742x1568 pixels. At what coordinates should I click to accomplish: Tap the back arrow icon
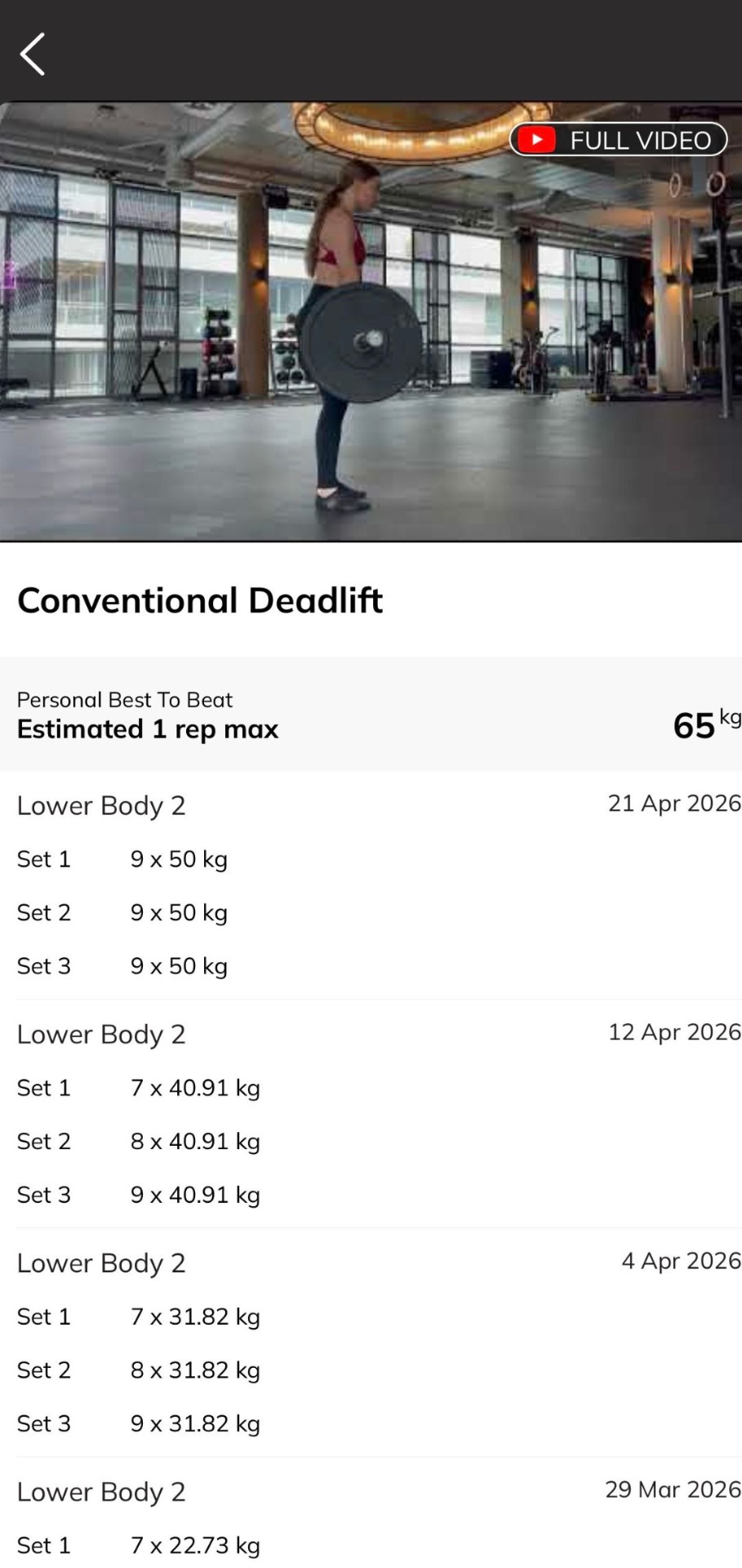pyautogui.click(x=33, y=55)
